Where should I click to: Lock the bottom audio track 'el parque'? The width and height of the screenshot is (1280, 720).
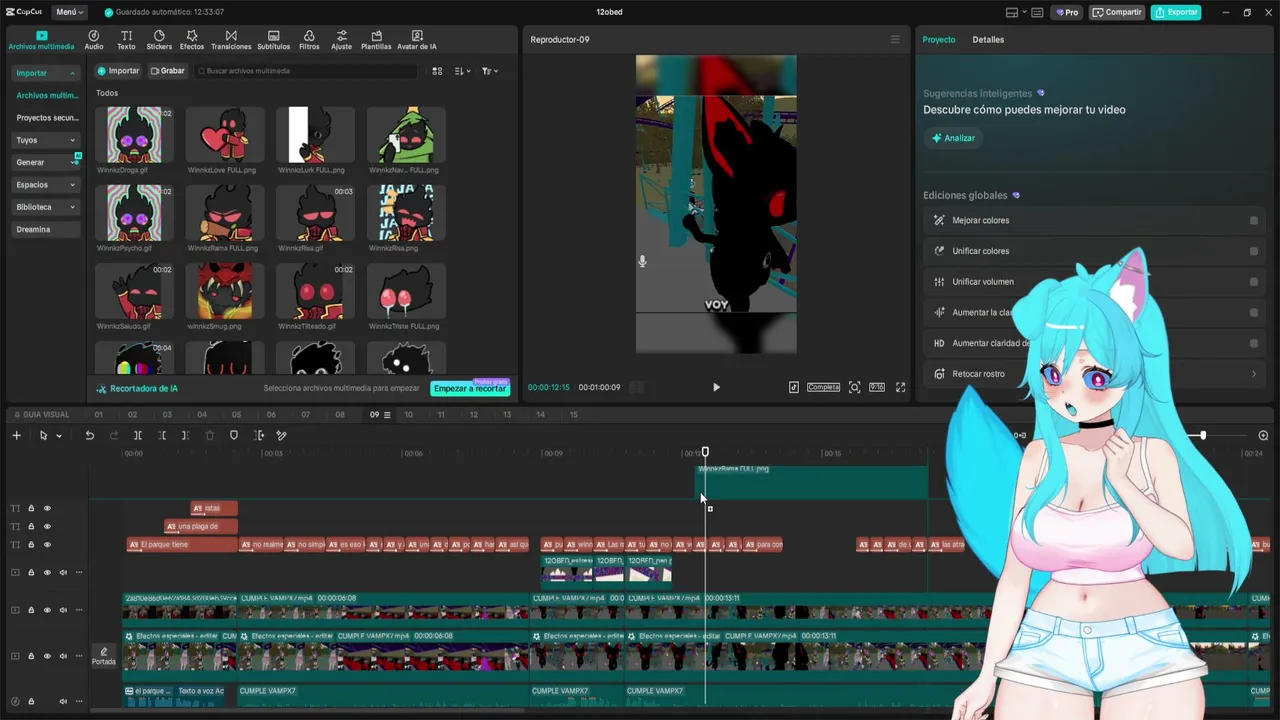point(31,701)
